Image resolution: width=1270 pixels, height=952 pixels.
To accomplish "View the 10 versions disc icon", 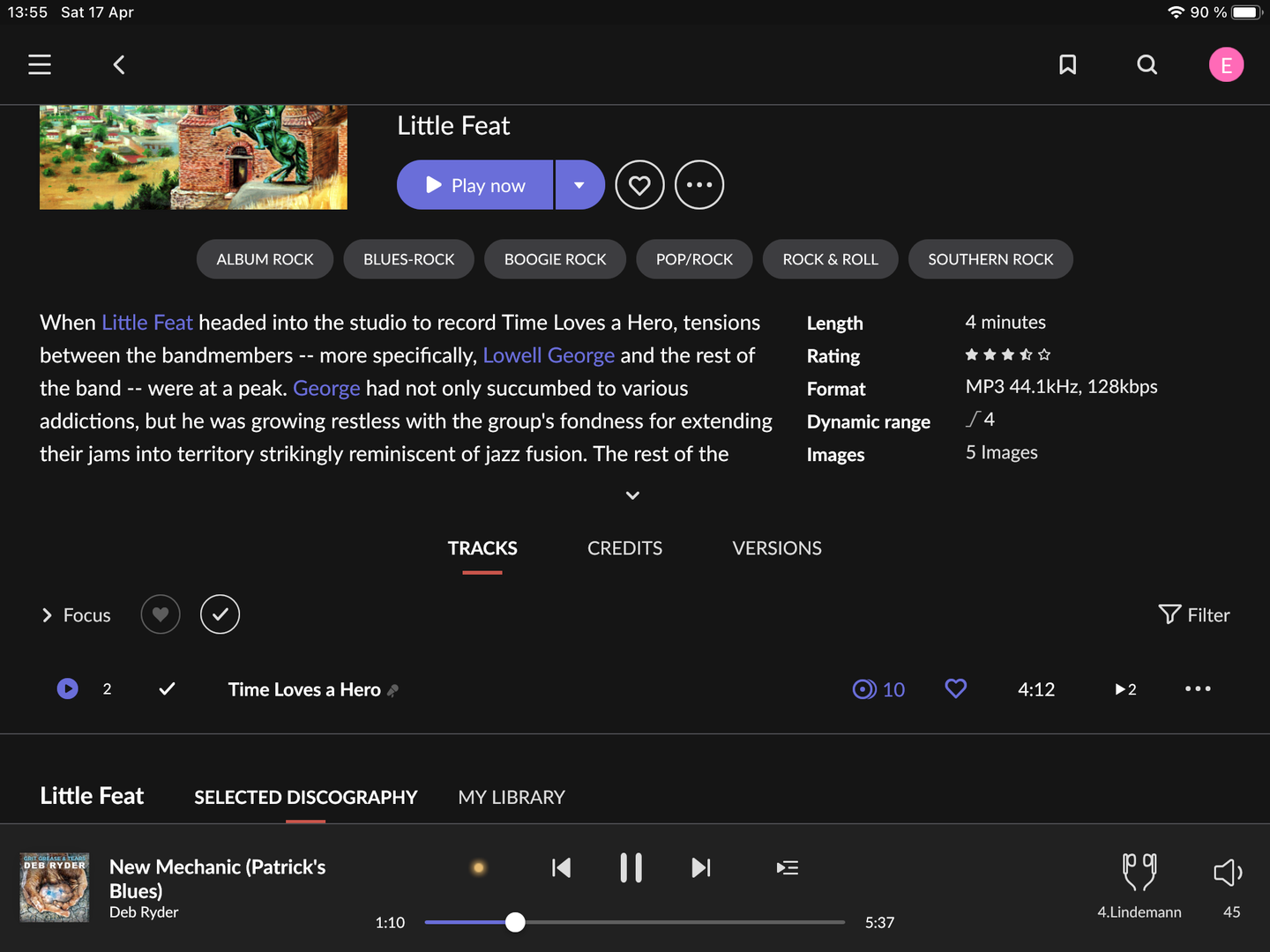I will 878,689.
